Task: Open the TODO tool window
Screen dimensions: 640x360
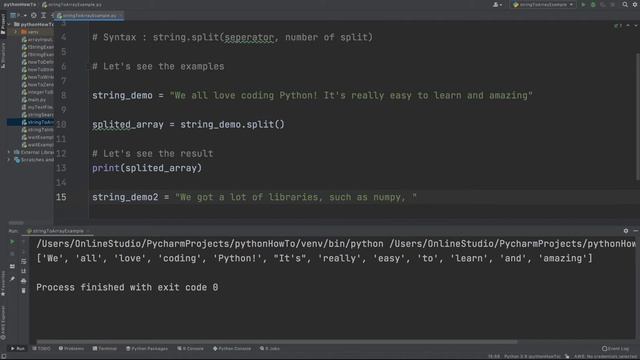Action: click(x=41, y=349)
